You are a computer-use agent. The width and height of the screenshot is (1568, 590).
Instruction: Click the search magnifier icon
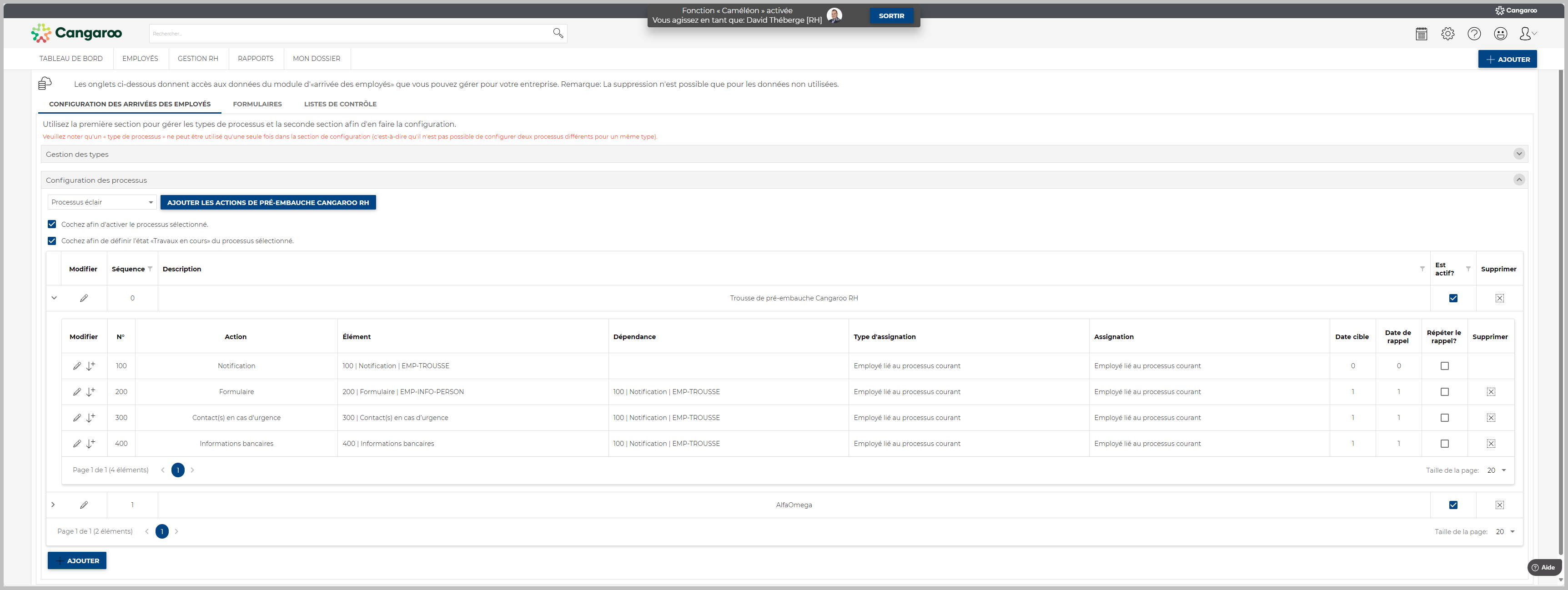(558, 33)
